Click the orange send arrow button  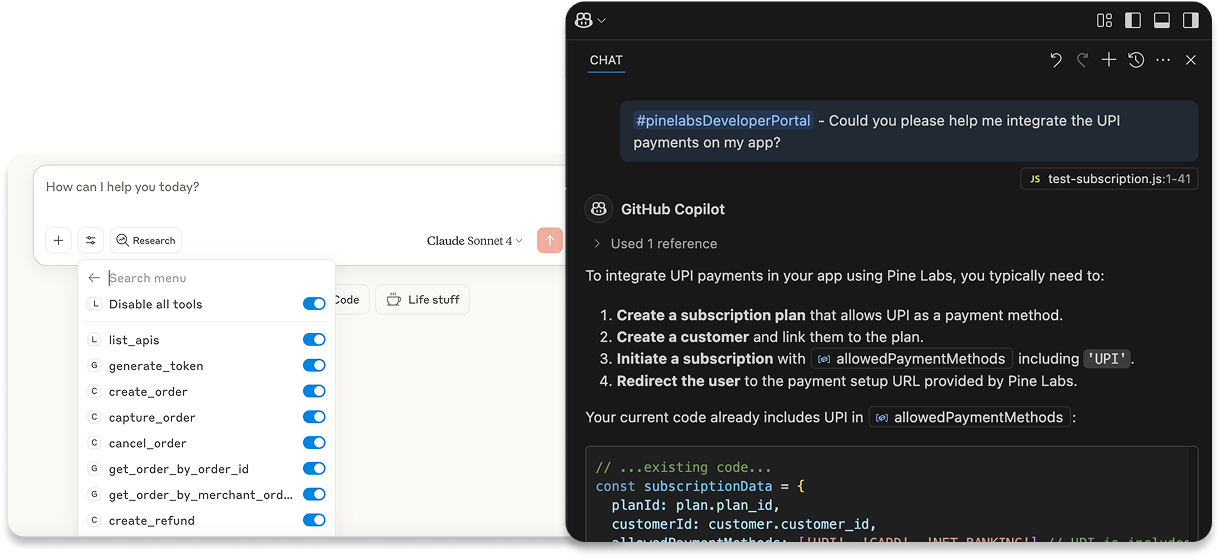click(550, 240)
